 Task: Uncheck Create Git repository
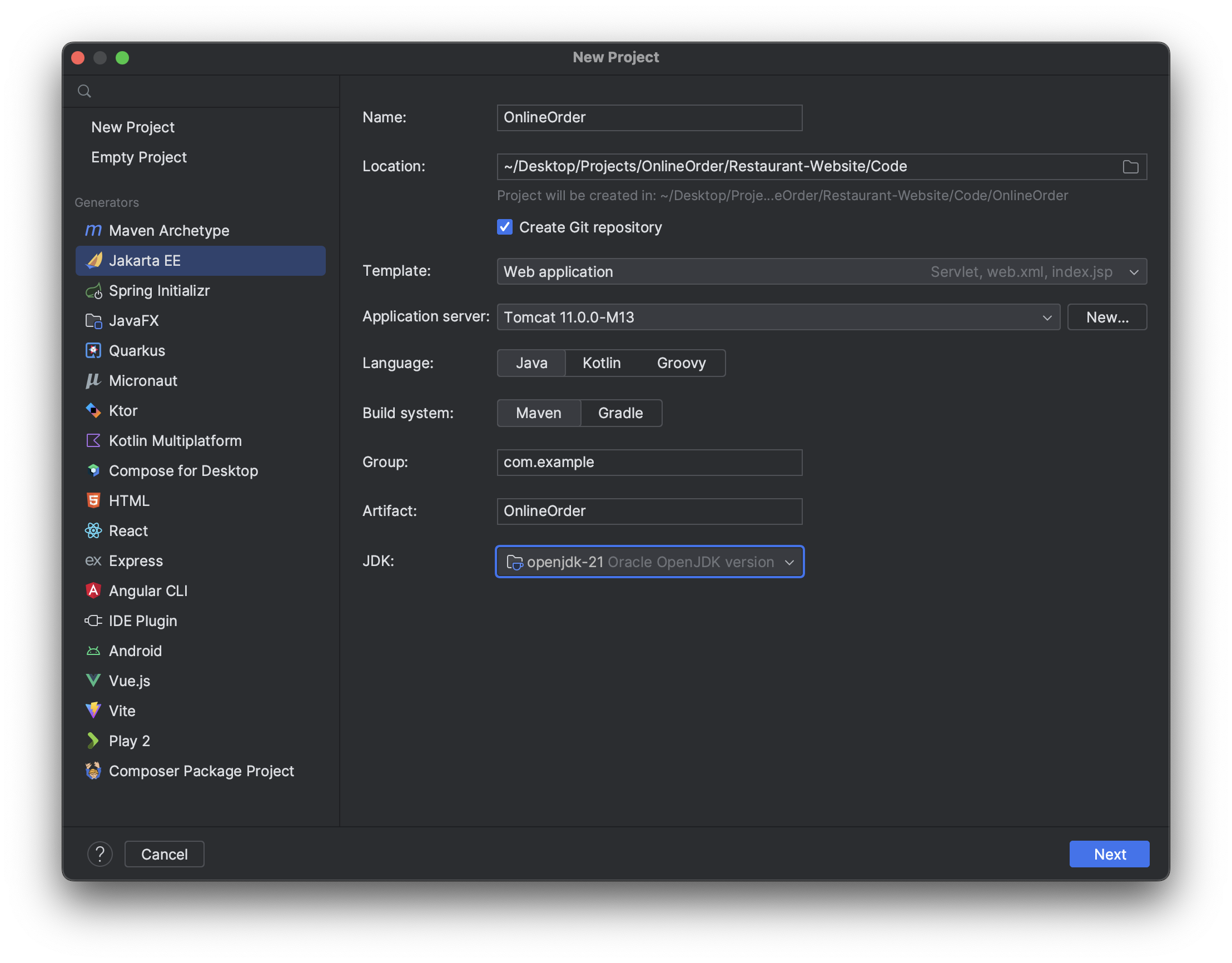pyautogui.click(x=505, y=227)
